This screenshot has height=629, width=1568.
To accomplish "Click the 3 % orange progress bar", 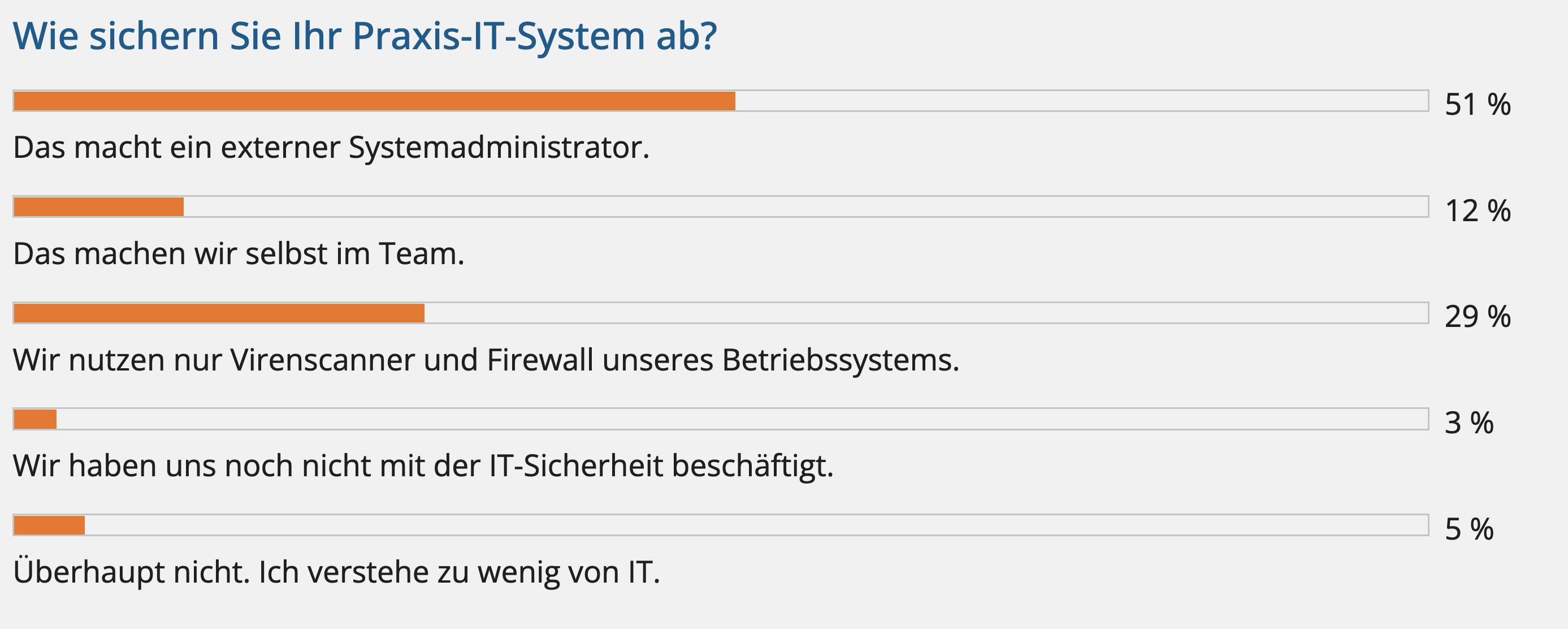I will (35, 419).
